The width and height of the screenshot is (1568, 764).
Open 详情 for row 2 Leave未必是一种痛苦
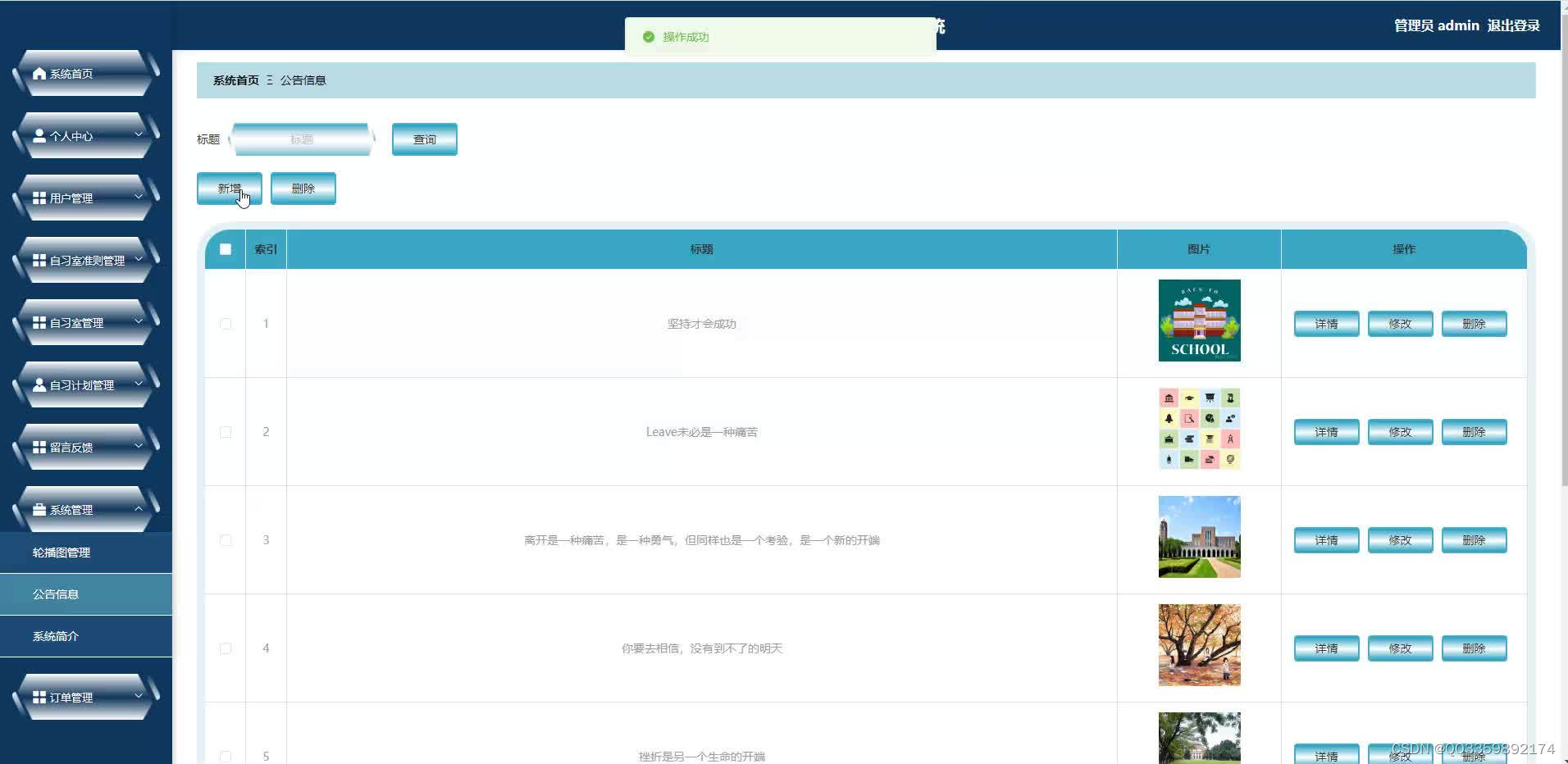[x=1327, y=432]
